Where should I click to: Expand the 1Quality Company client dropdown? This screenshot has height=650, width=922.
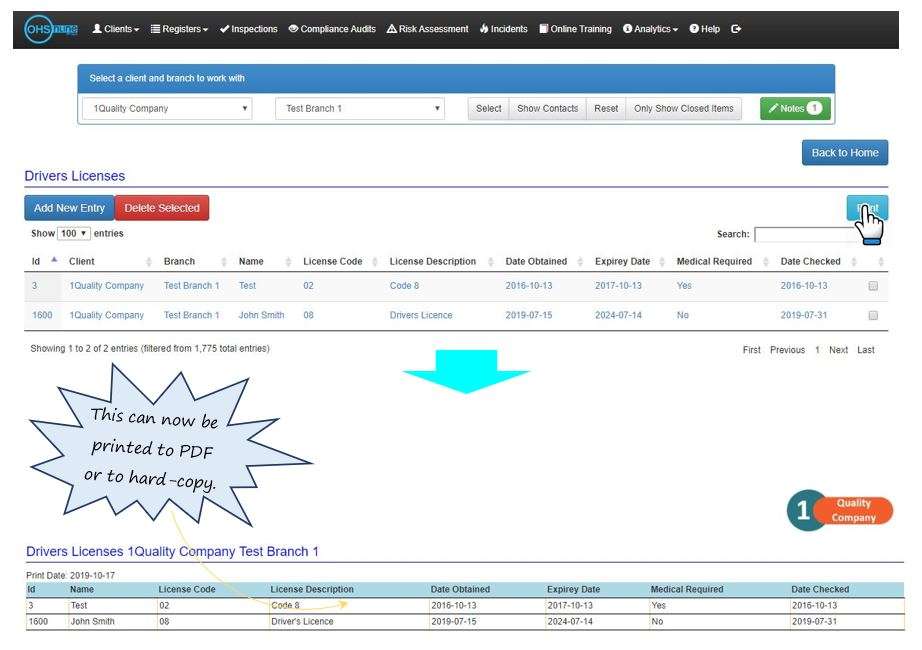[167, 109]
